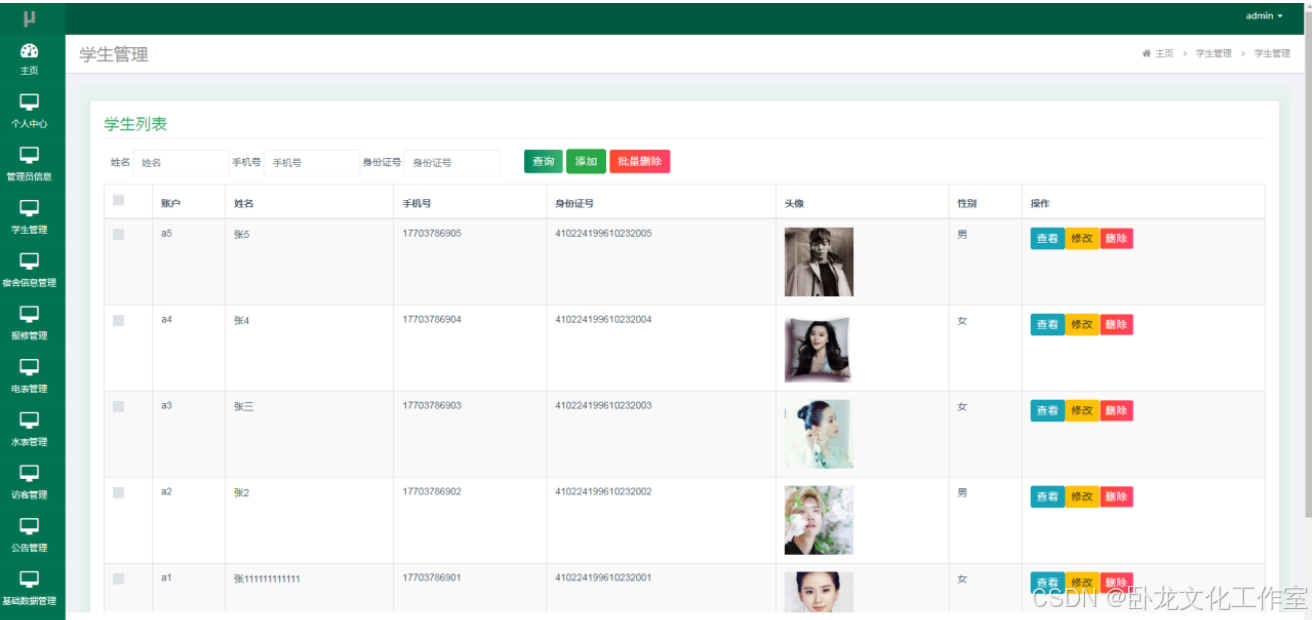Click ID number 410224199610232002

tap(603, 491)
